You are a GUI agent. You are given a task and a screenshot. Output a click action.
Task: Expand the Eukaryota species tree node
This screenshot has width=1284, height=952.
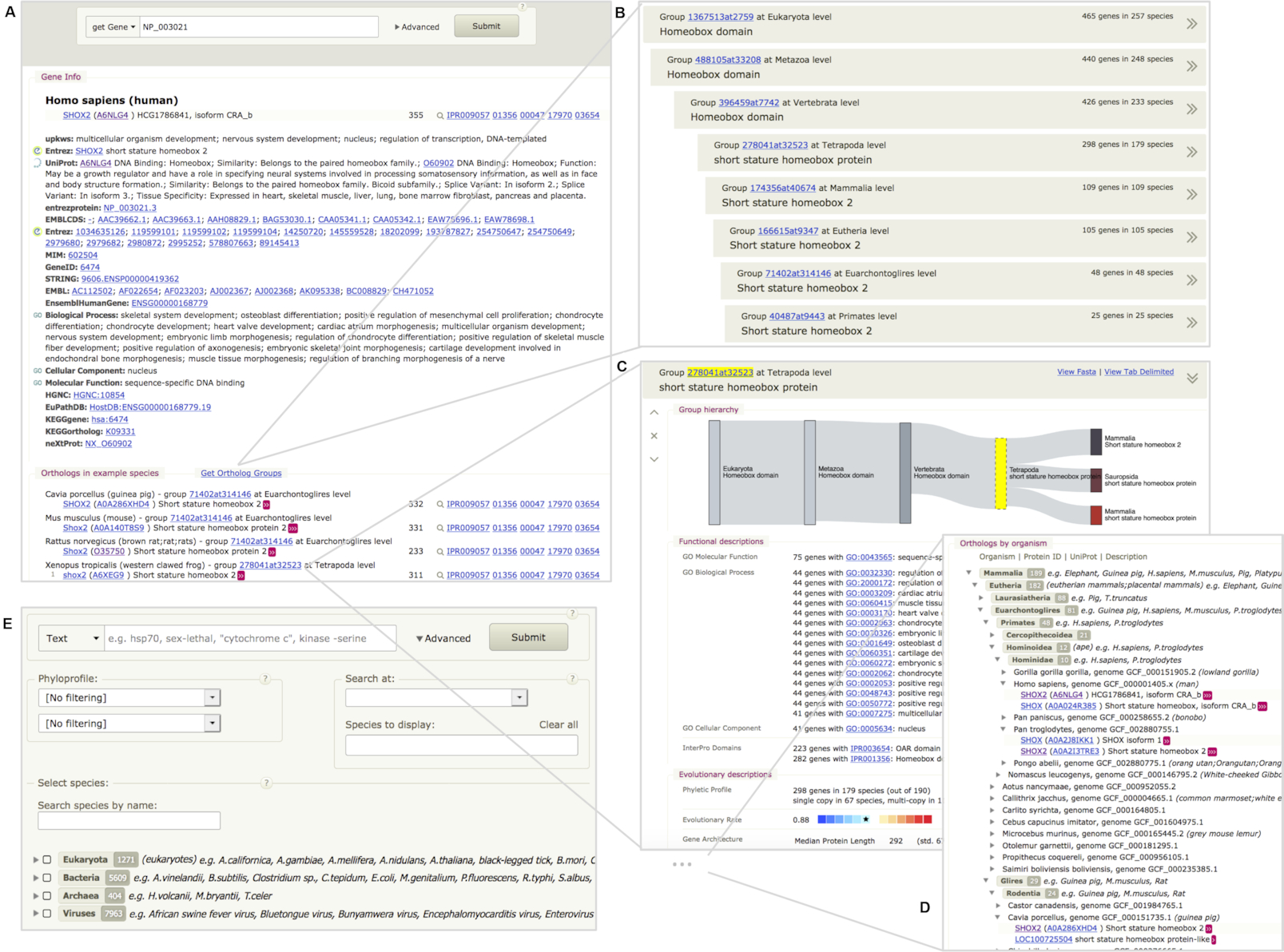coord(35,860)
